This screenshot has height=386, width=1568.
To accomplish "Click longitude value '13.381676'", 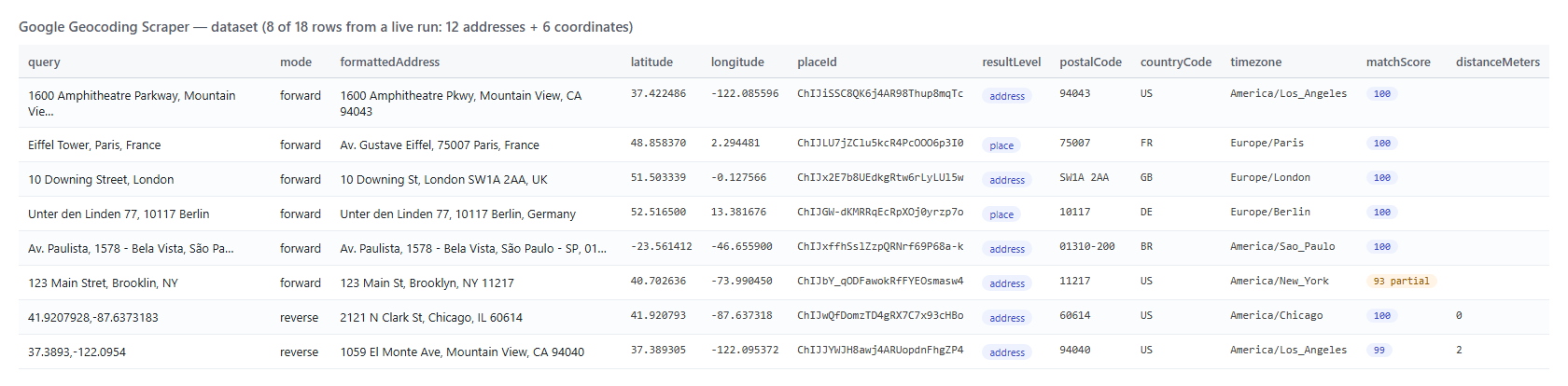I will coord(738,212).
